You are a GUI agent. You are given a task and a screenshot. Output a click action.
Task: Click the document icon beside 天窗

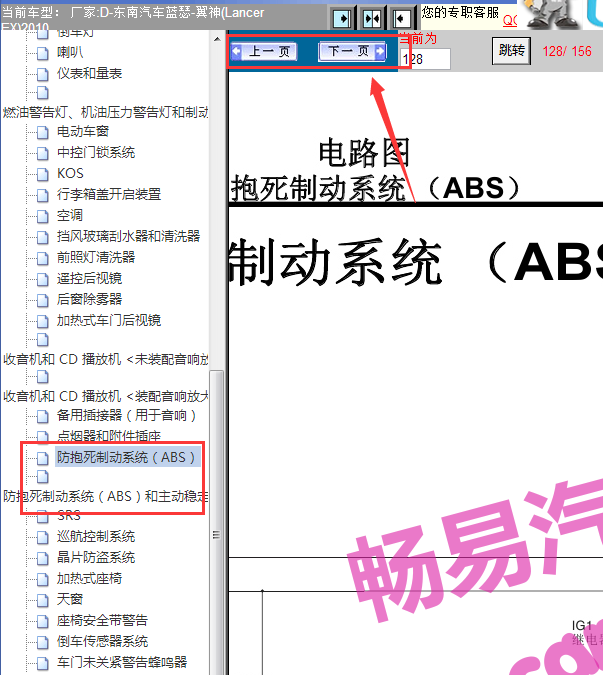tap(43, 601)
